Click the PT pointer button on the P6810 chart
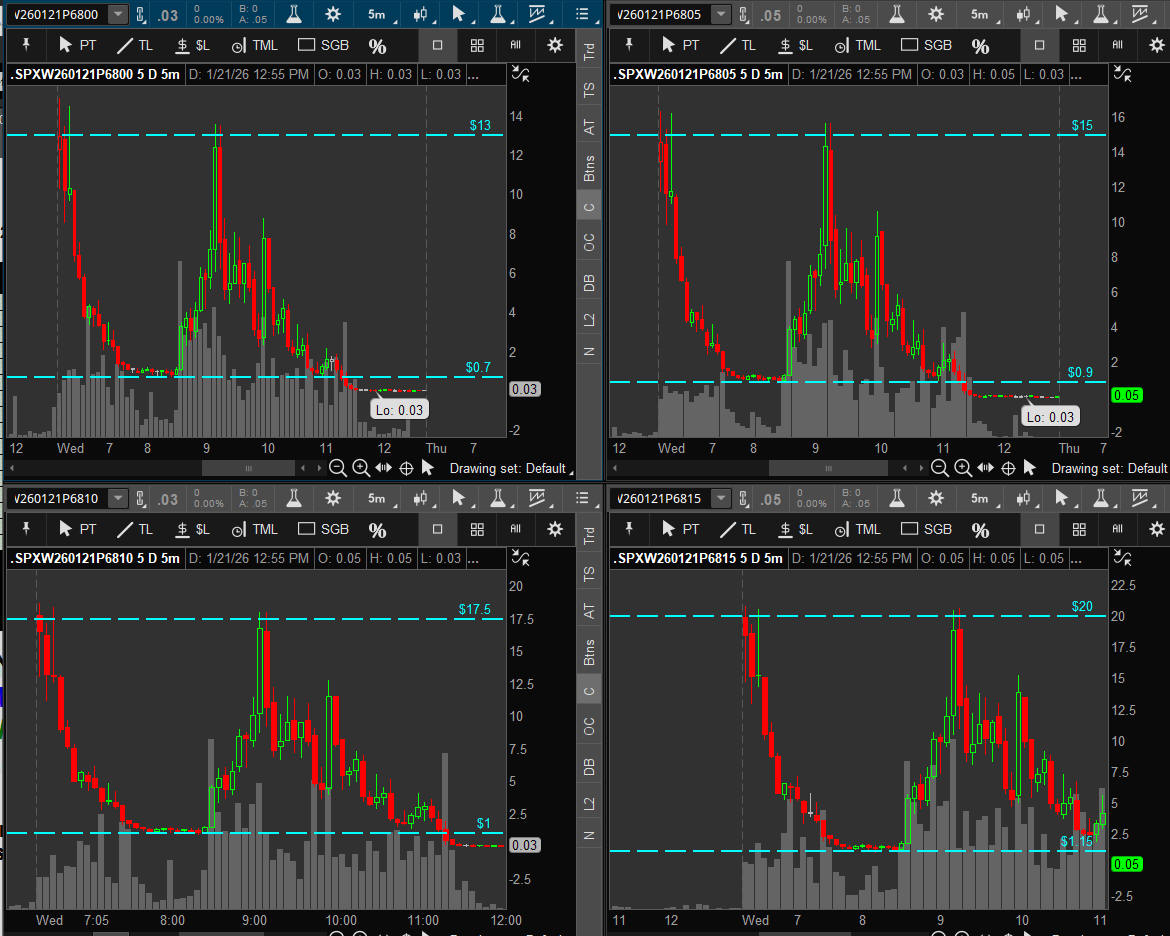The height and width of the screenshot is (936, 1170). pos(77,529)
